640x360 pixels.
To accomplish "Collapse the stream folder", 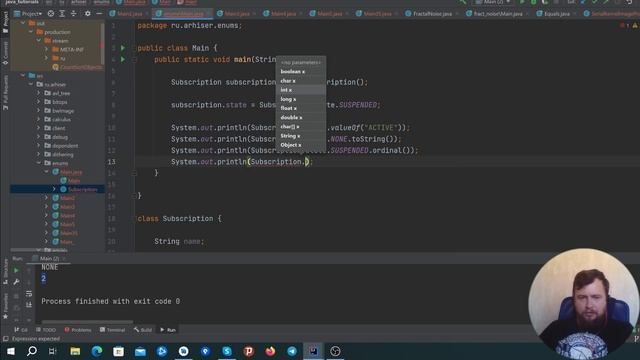I will coord(39,40).
